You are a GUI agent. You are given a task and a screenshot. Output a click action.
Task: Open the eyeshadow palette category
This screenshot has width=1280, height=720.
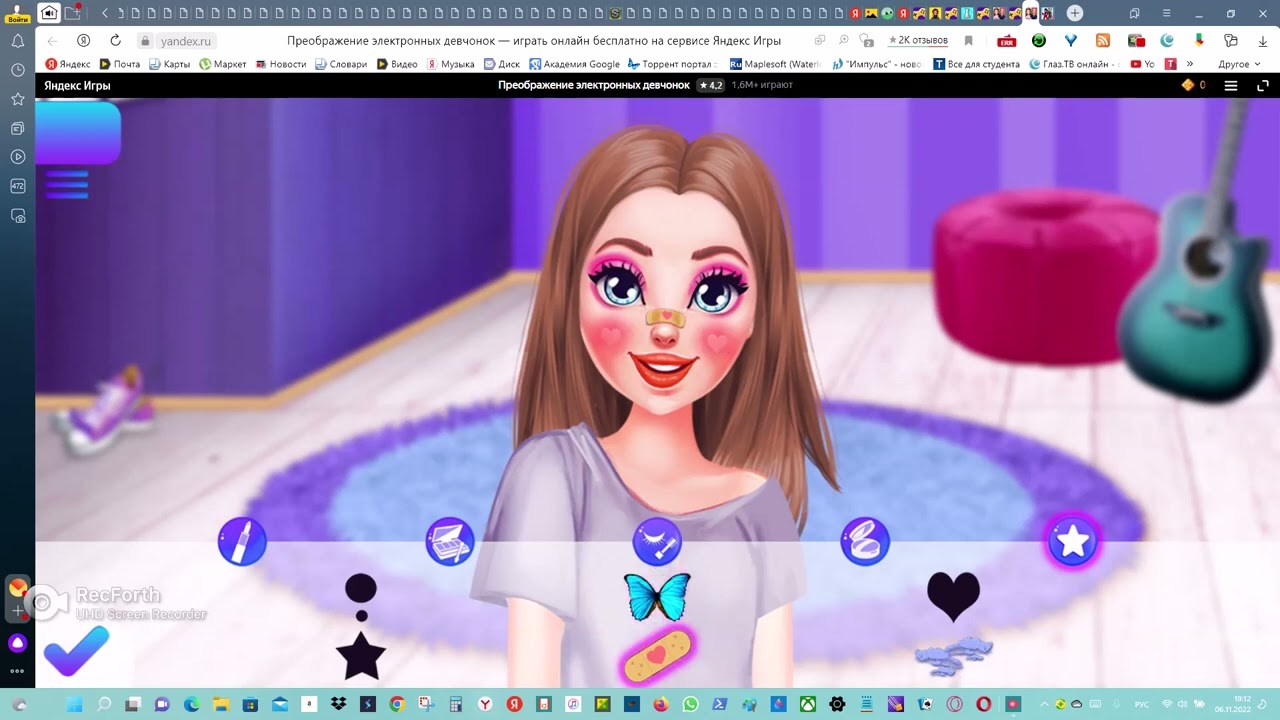450,542
